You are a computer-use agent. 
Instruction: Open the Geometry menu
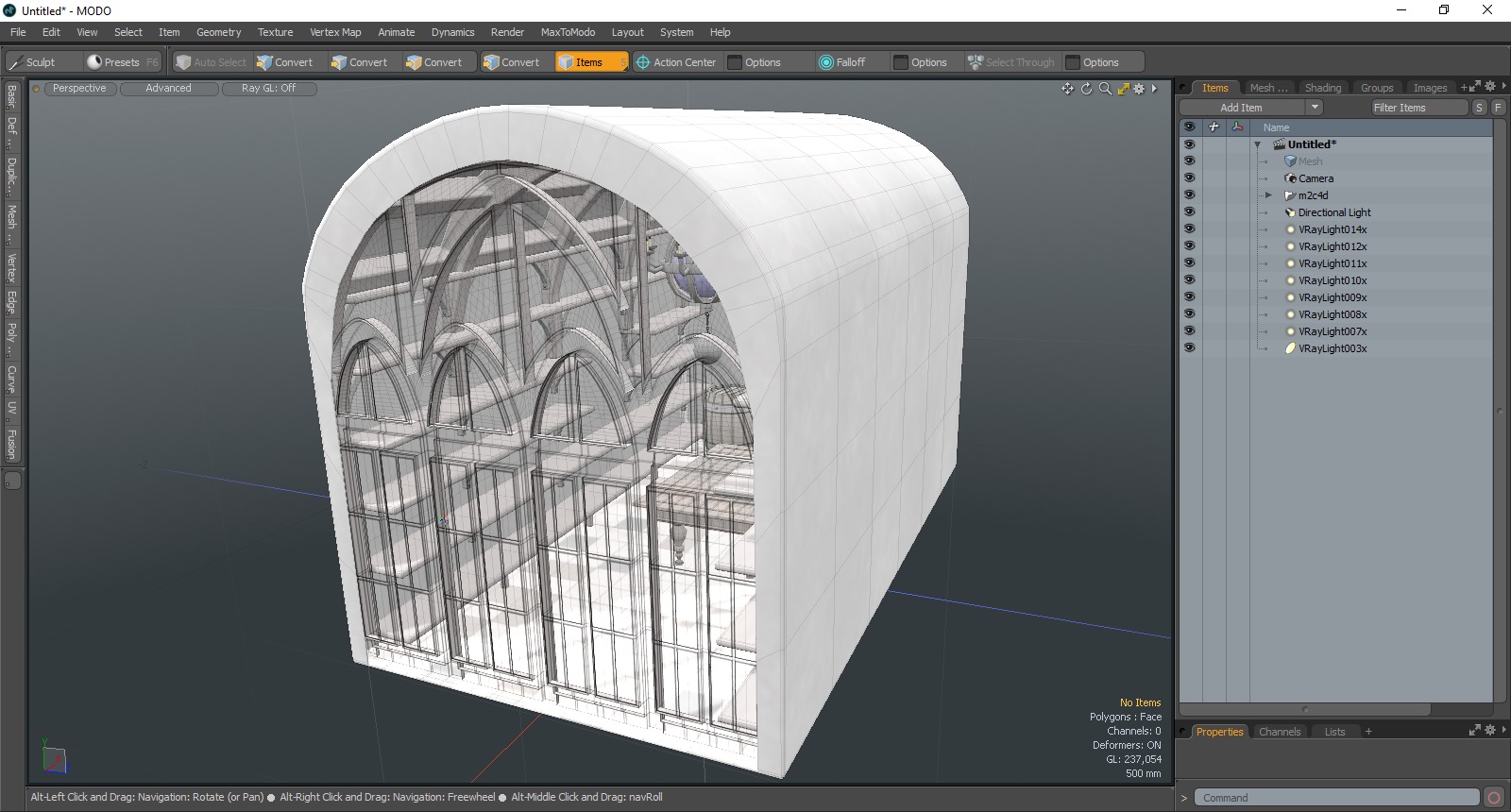[218, 32]
